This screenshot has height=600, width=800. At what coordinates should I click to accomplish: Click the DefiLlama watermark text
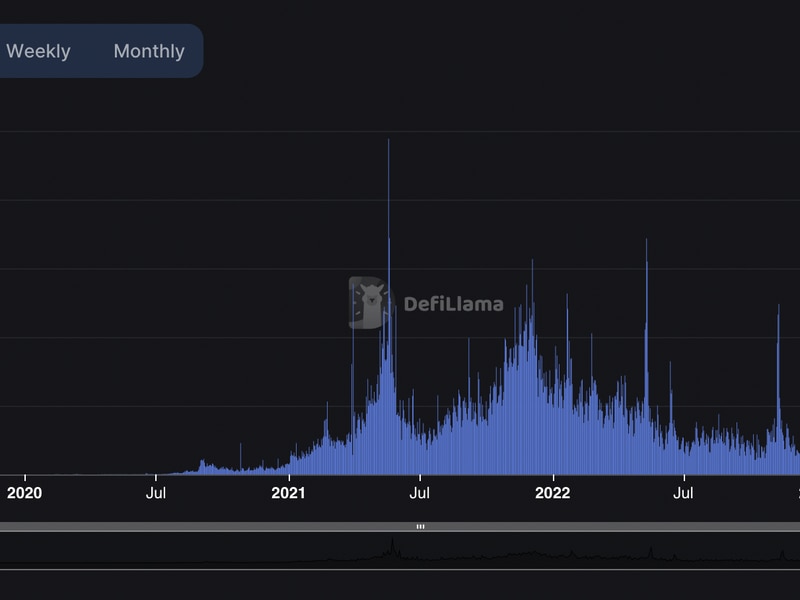[453, 304]
